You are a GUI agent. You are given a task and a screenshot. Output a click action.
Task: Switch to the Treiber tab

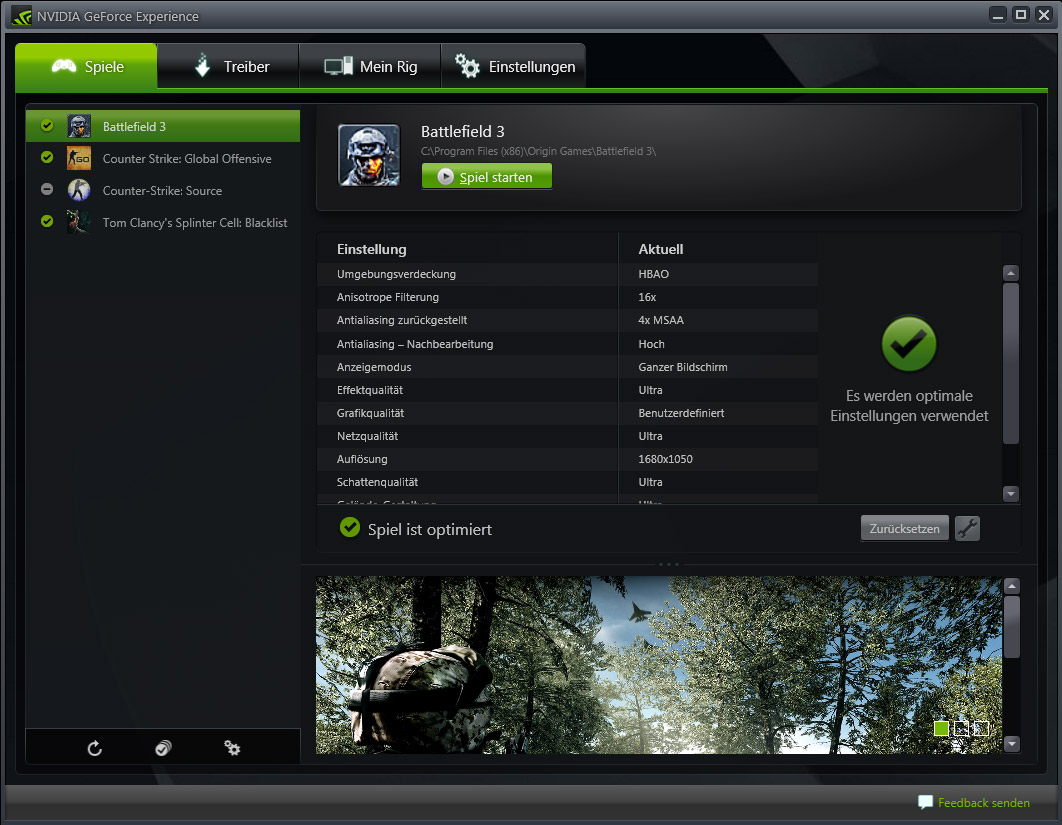228,66
